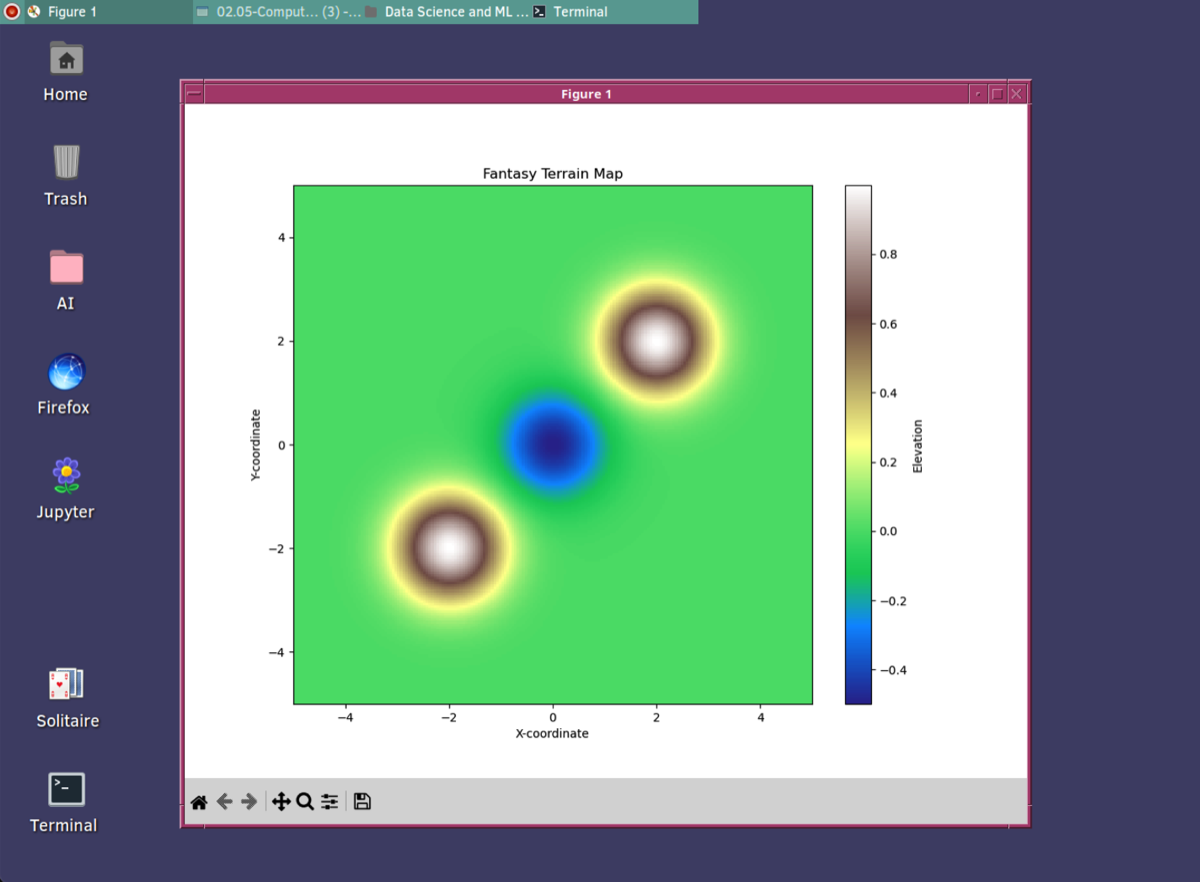Launch Jupyter from the desktop flower icon
This screenshot has width=1200, height=882.
point(66,476)
